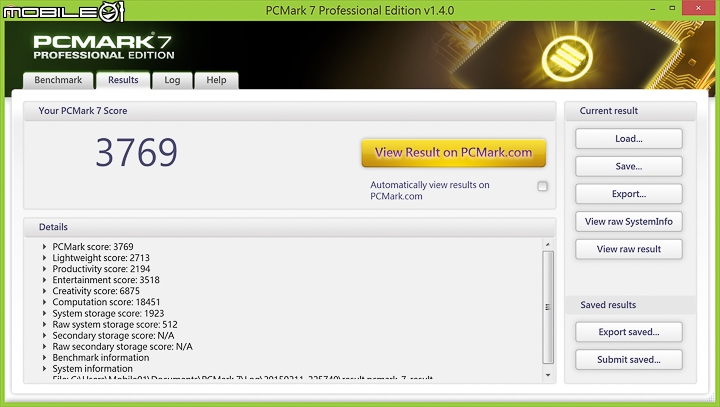The height and width of the screenshot is (407, 720).
Task: Open the Log tab
Action: [x=172, y=80]
